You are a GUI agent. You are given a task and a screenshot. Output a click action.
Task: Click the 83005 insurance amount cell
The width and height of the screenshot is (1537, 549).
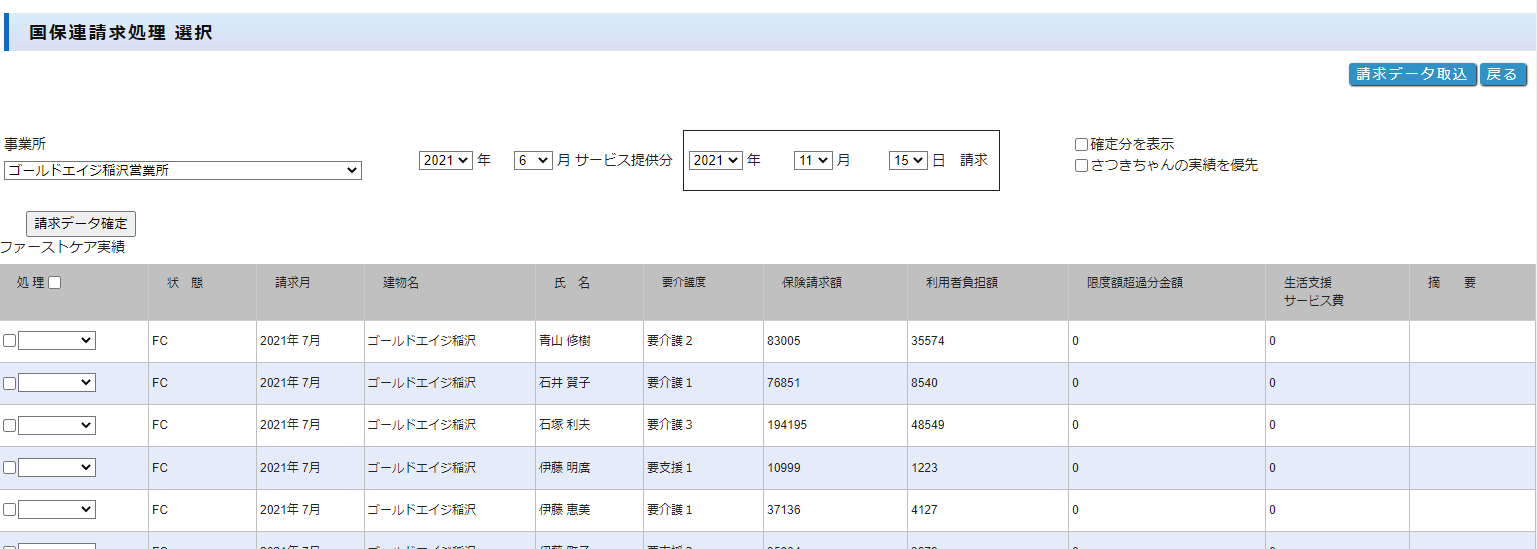(x=784, y=341)
